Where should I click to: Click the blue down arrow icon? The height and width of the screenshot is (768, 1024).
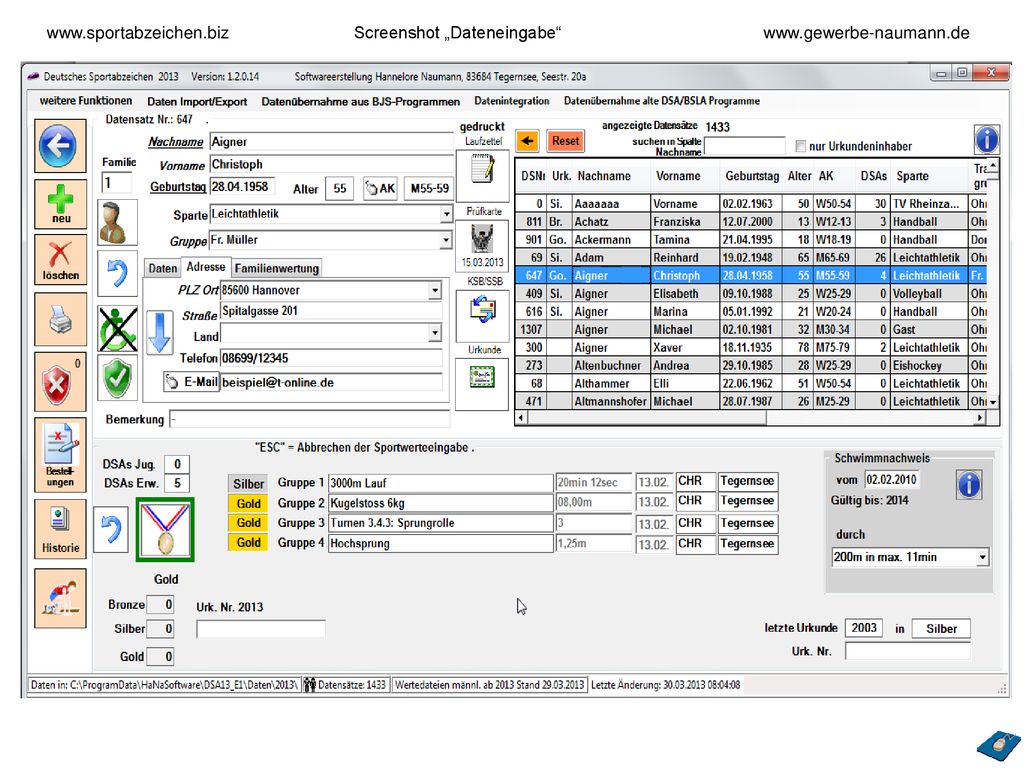(159, 332)
